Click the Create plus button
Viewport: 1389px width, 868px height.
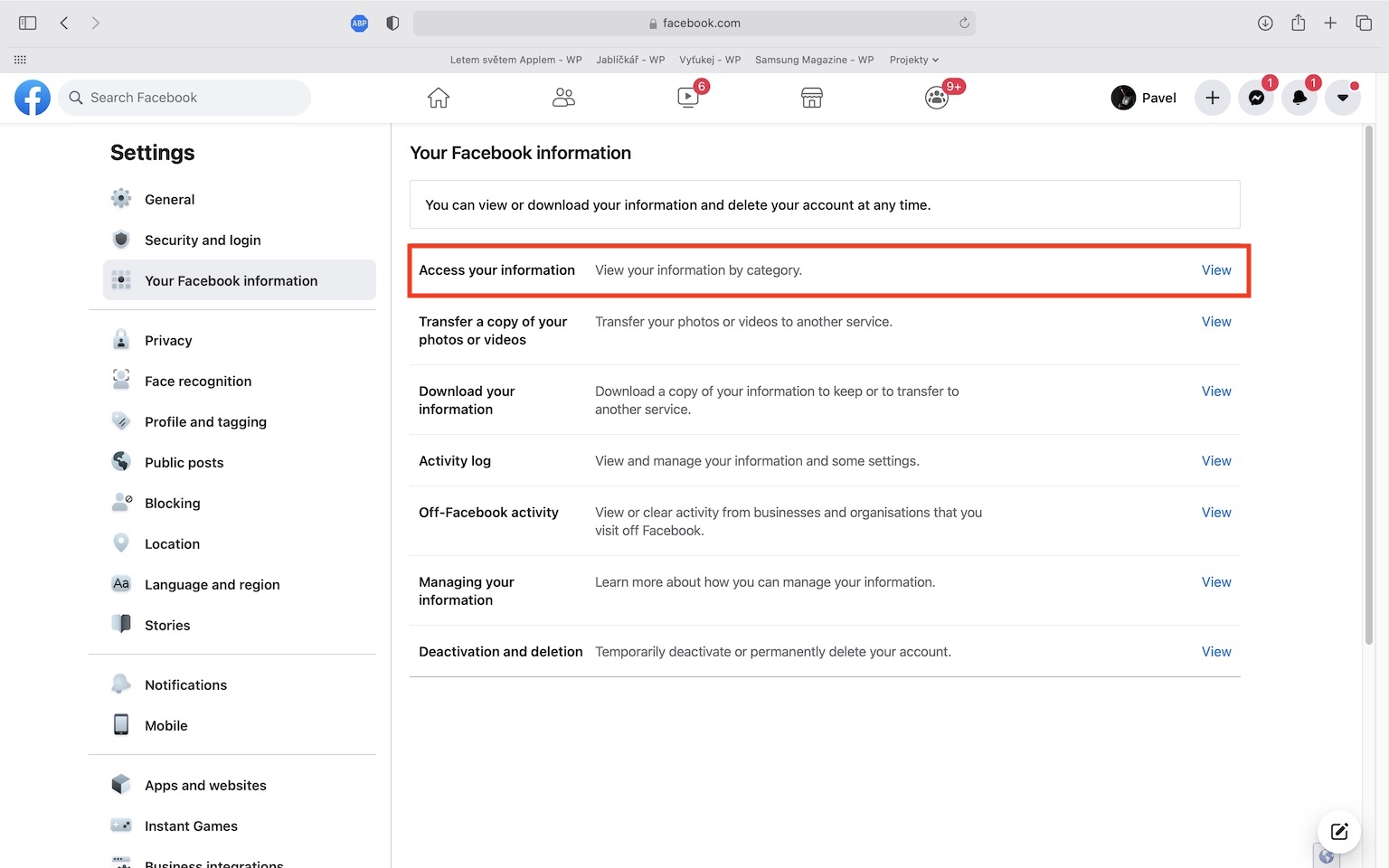[x=1213, y=98]
